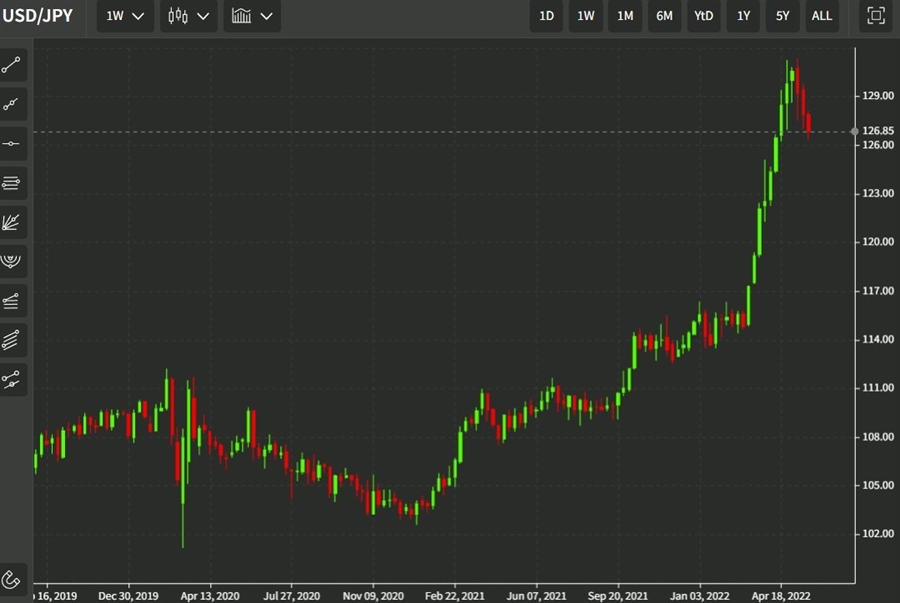Image resolution: width=900 pixels, height=603 pixels.
Task: Click the Nov 09, 2020 date label
Action: (373, 596)
